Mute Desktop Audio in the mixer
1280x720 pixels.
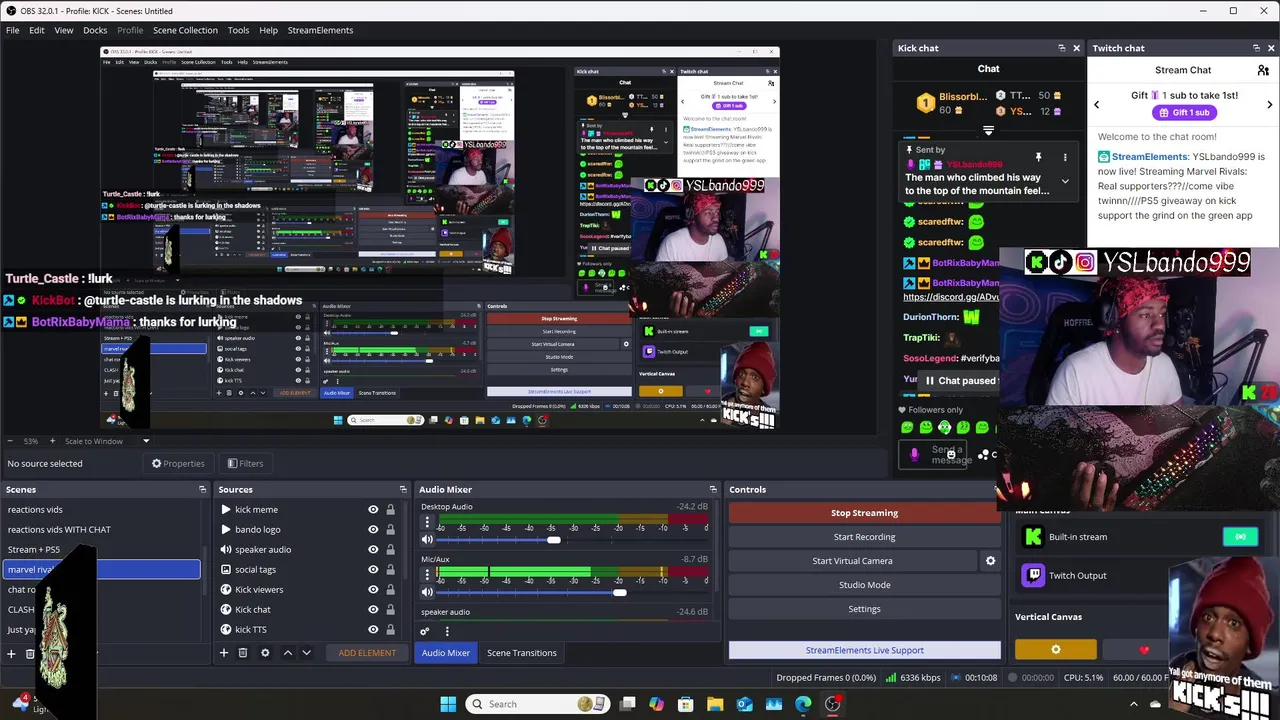point(427,540)
